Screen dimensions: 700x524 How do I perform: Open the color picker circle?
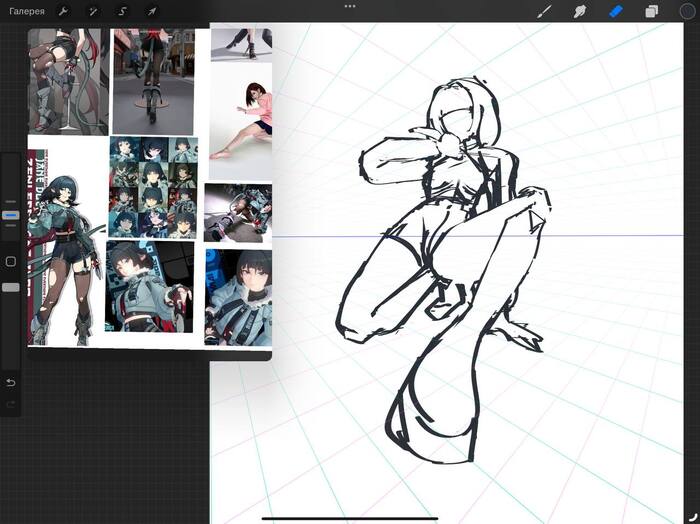(x=686, y=11)
